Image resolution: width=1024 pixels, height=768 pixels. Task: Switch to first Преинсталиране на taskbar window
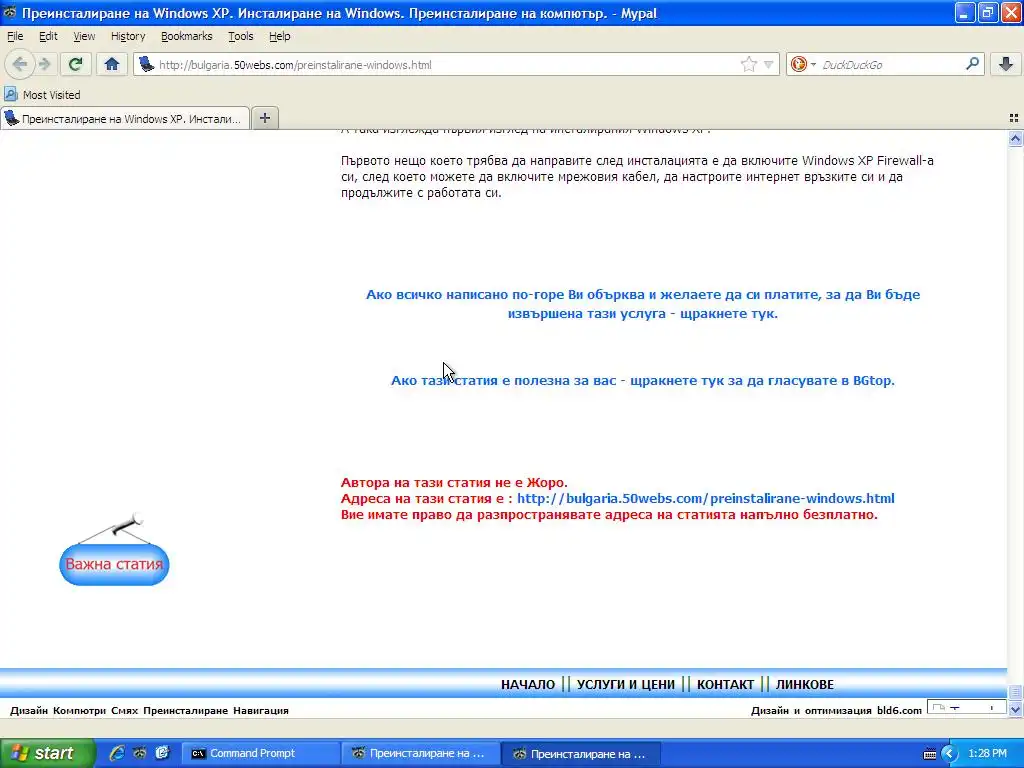pyautogui.click(x=421, y=754)
